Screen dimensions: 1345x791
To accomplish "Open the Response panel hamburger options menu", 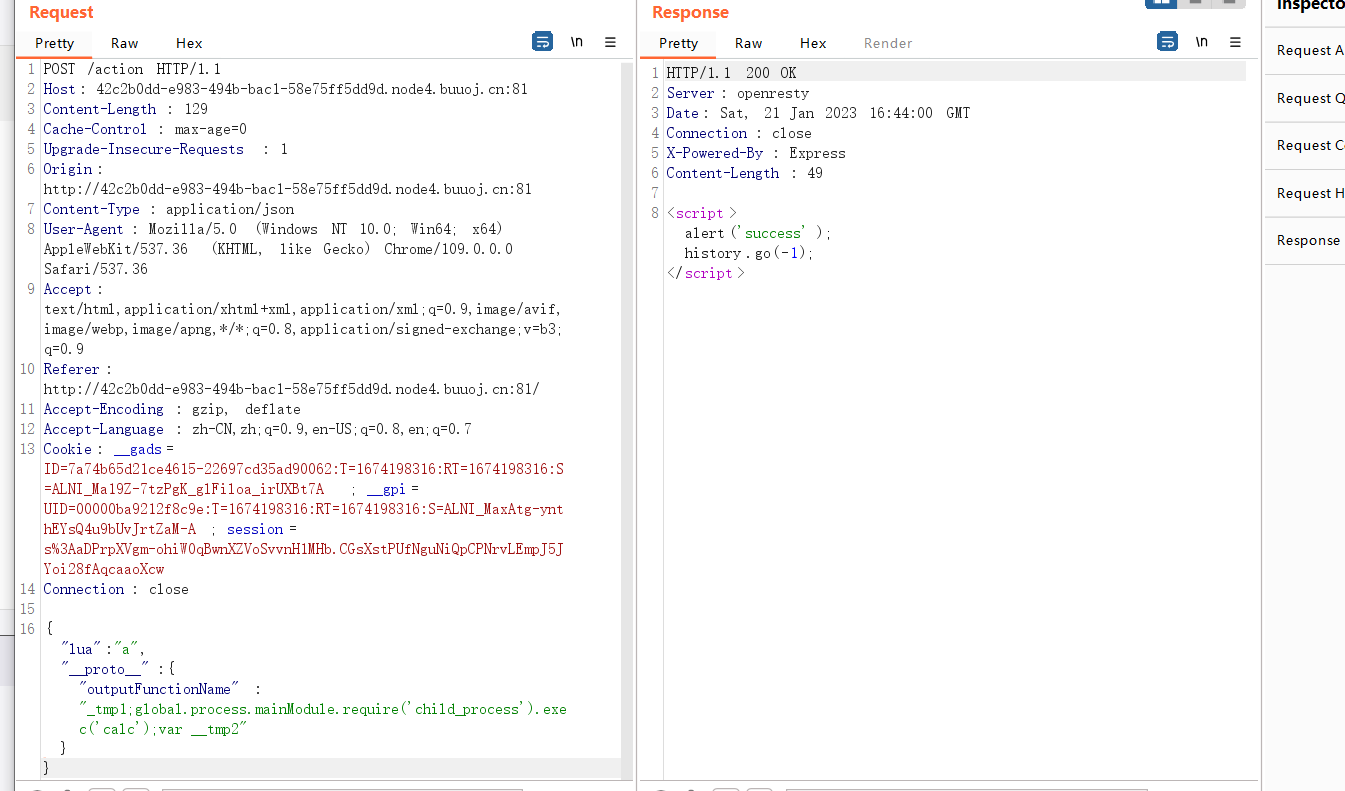I will [x=1236, y=42].
